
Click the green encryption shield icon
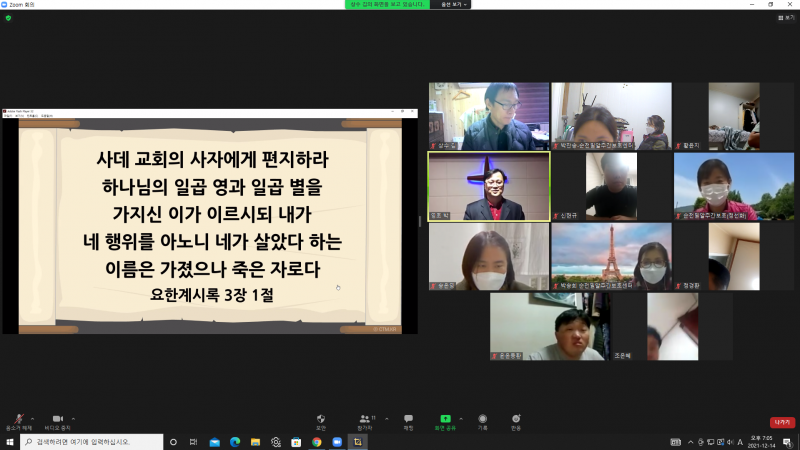coord(8,18)
